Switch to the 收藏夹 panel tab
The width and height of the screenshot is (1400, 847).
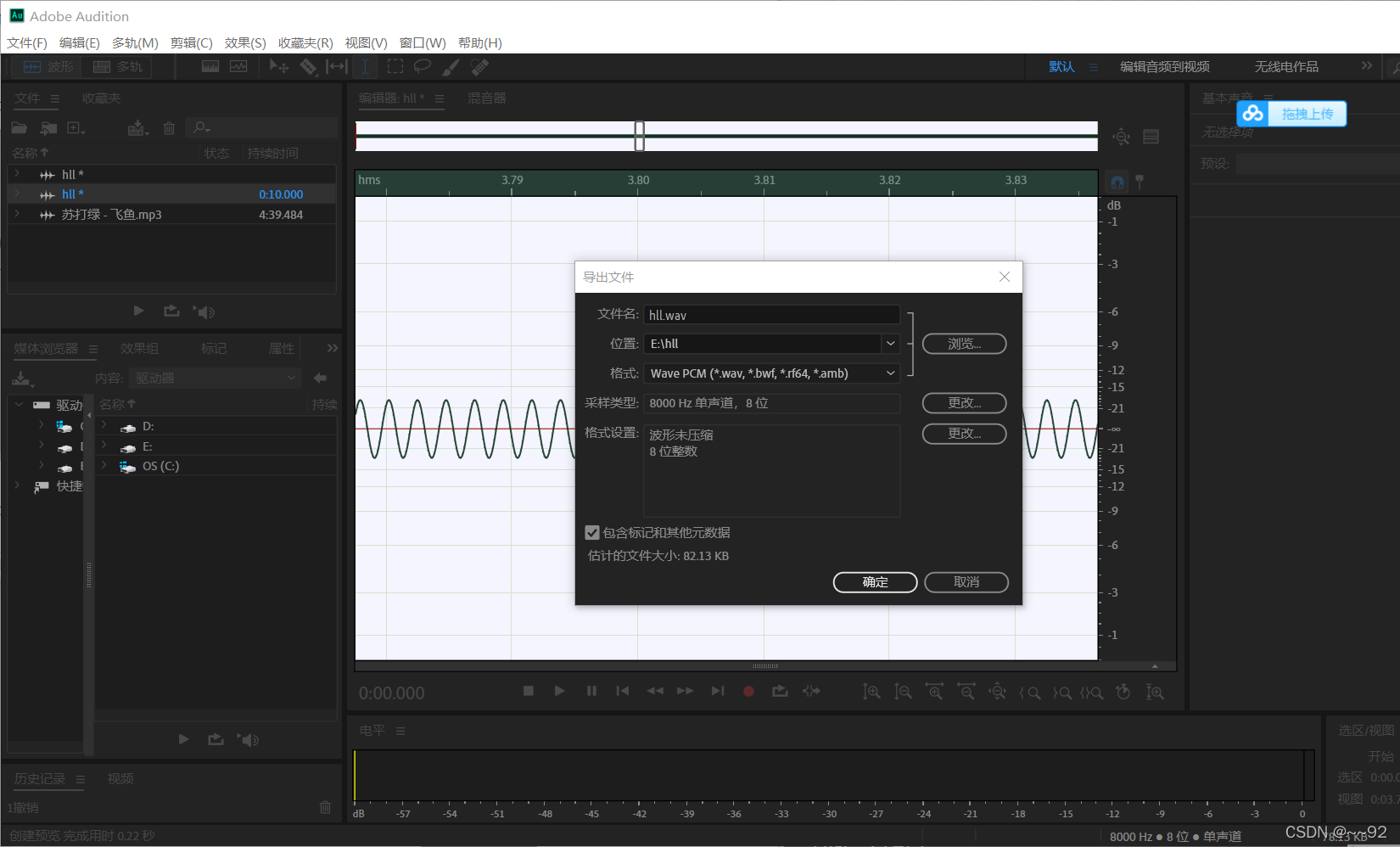[x=101, y=98]
